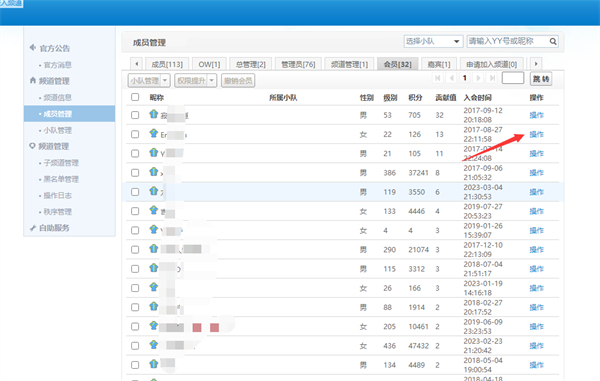
Task: Click the page number input box beside 跳转
Action: coord(513,78)
